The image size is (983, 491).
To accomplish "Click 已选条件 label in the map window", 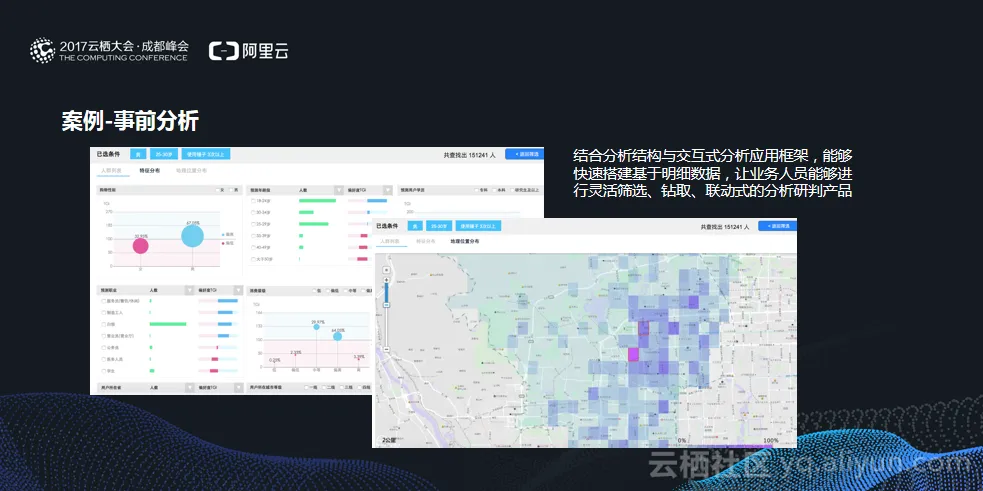I will [x=387, y=226].
